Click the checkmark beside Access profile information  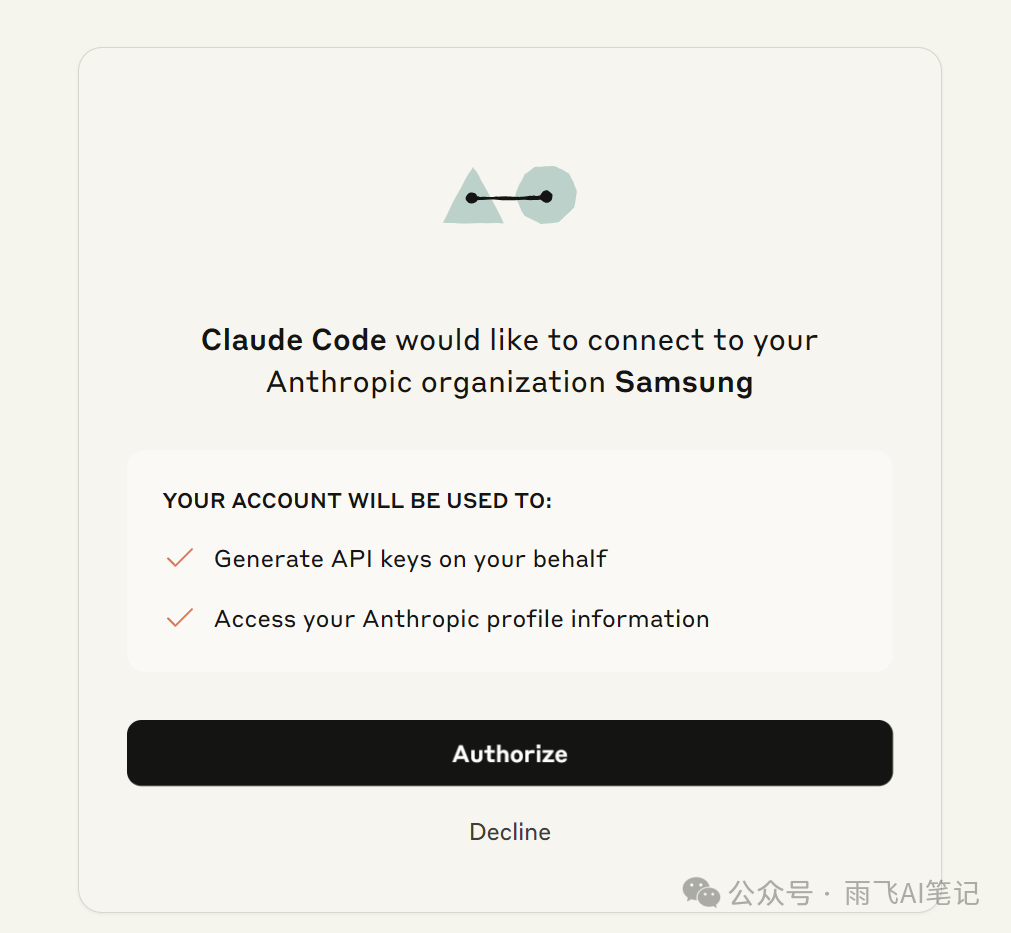point(179,618)
